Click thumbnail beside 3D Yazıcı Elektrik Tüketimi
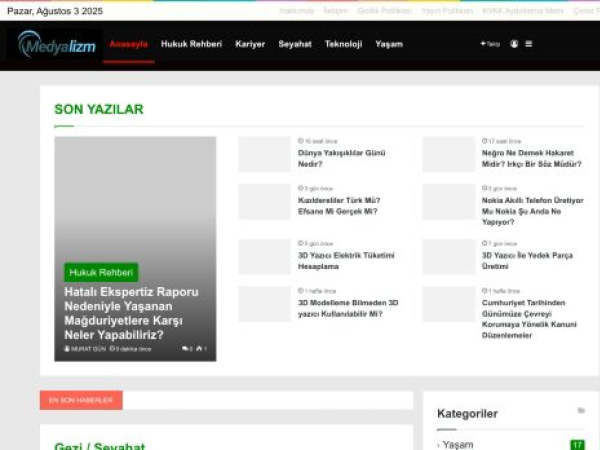This screenshot has width=600, height=450. [x=264, y=257]
